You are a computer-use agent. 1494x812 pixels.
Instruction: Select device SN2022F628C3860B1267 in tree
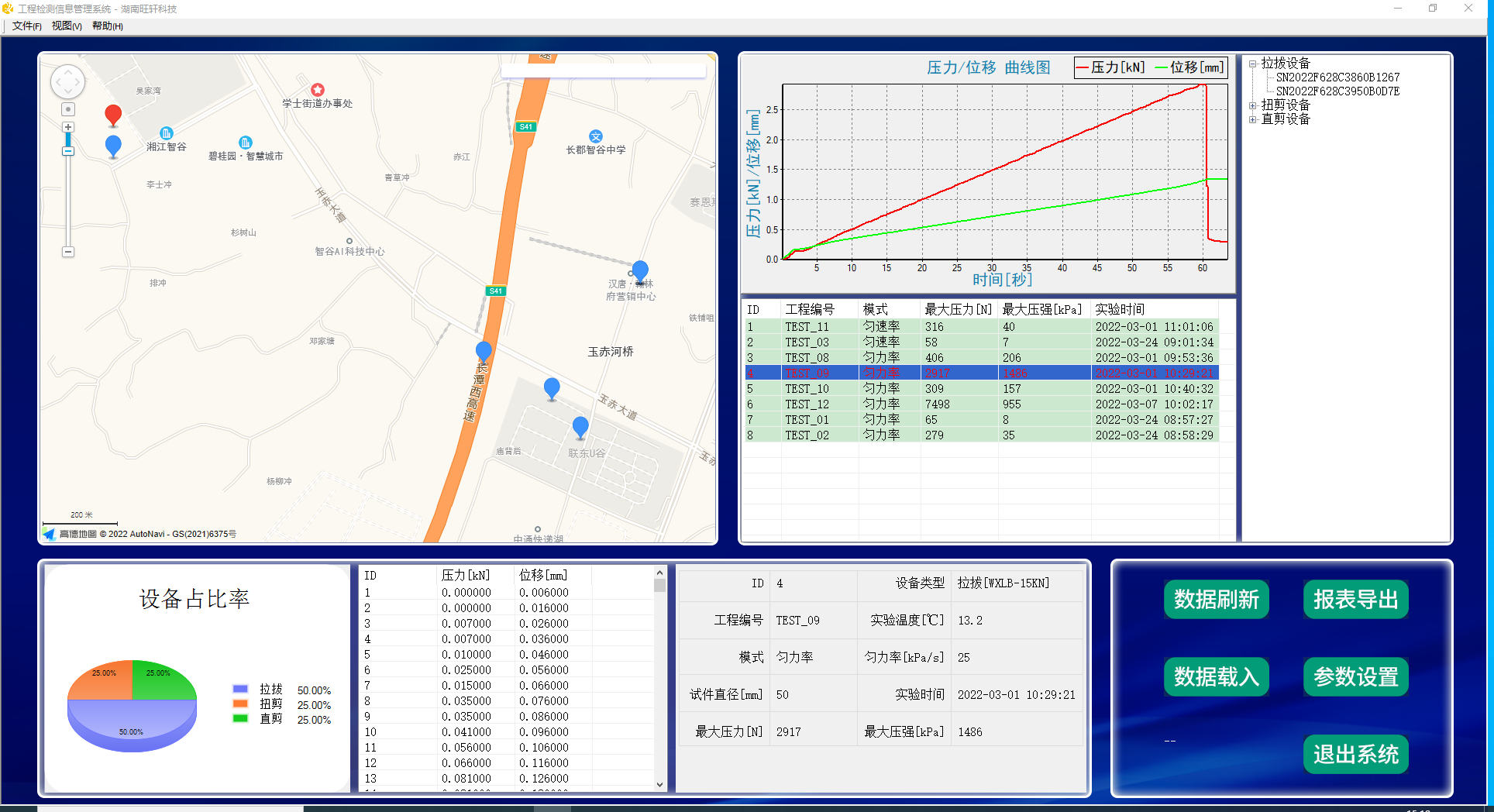1337,77
